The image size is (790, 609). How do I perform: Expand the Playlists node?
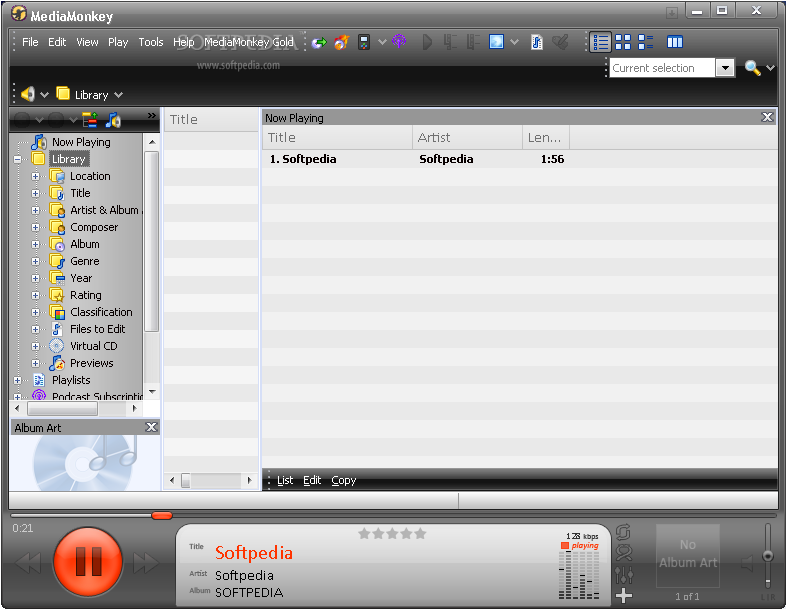pyautogui.click(x=18, y=380)
